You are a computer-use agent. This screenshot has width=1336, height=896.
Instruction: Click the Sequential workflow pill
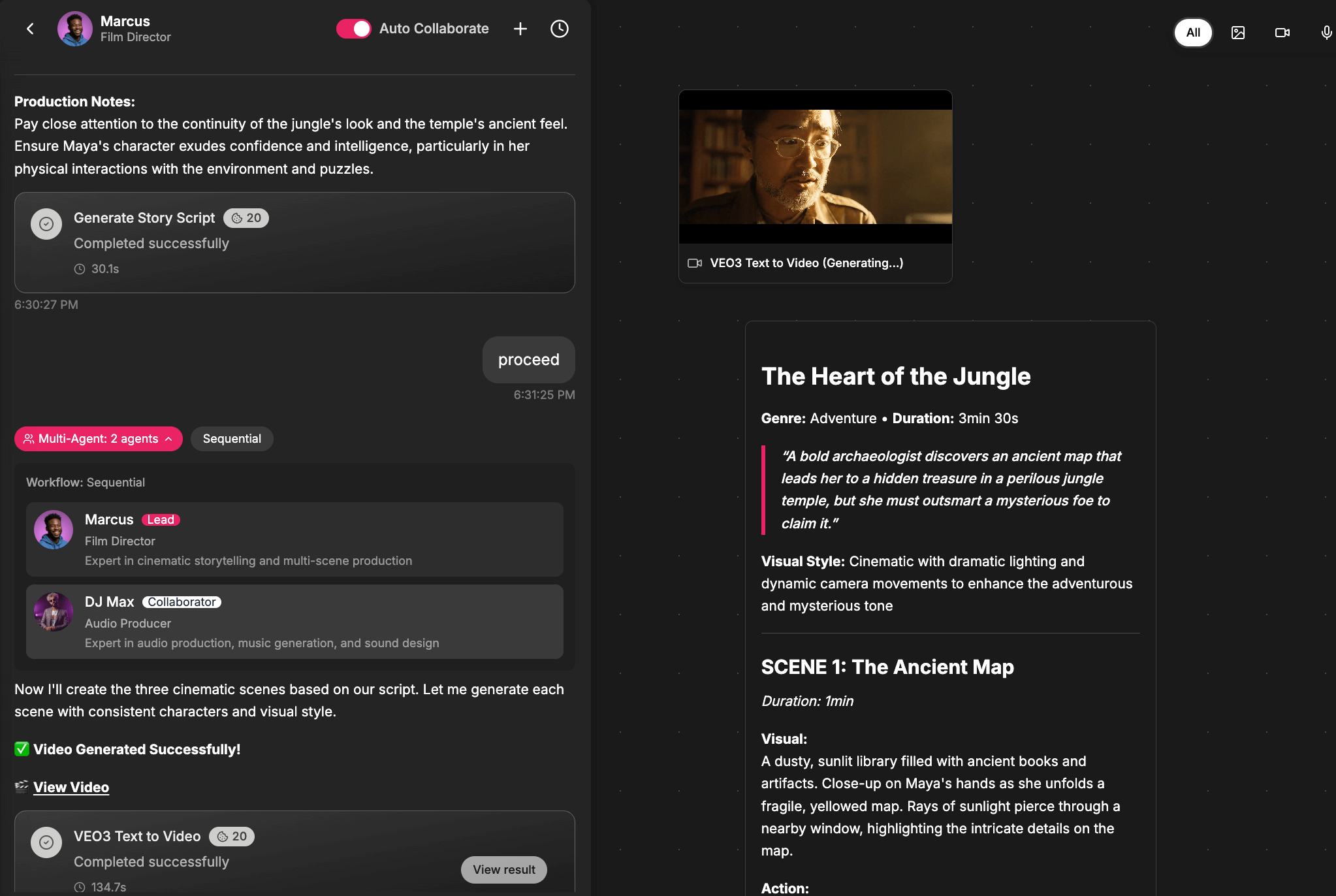[x=232, y=439]
